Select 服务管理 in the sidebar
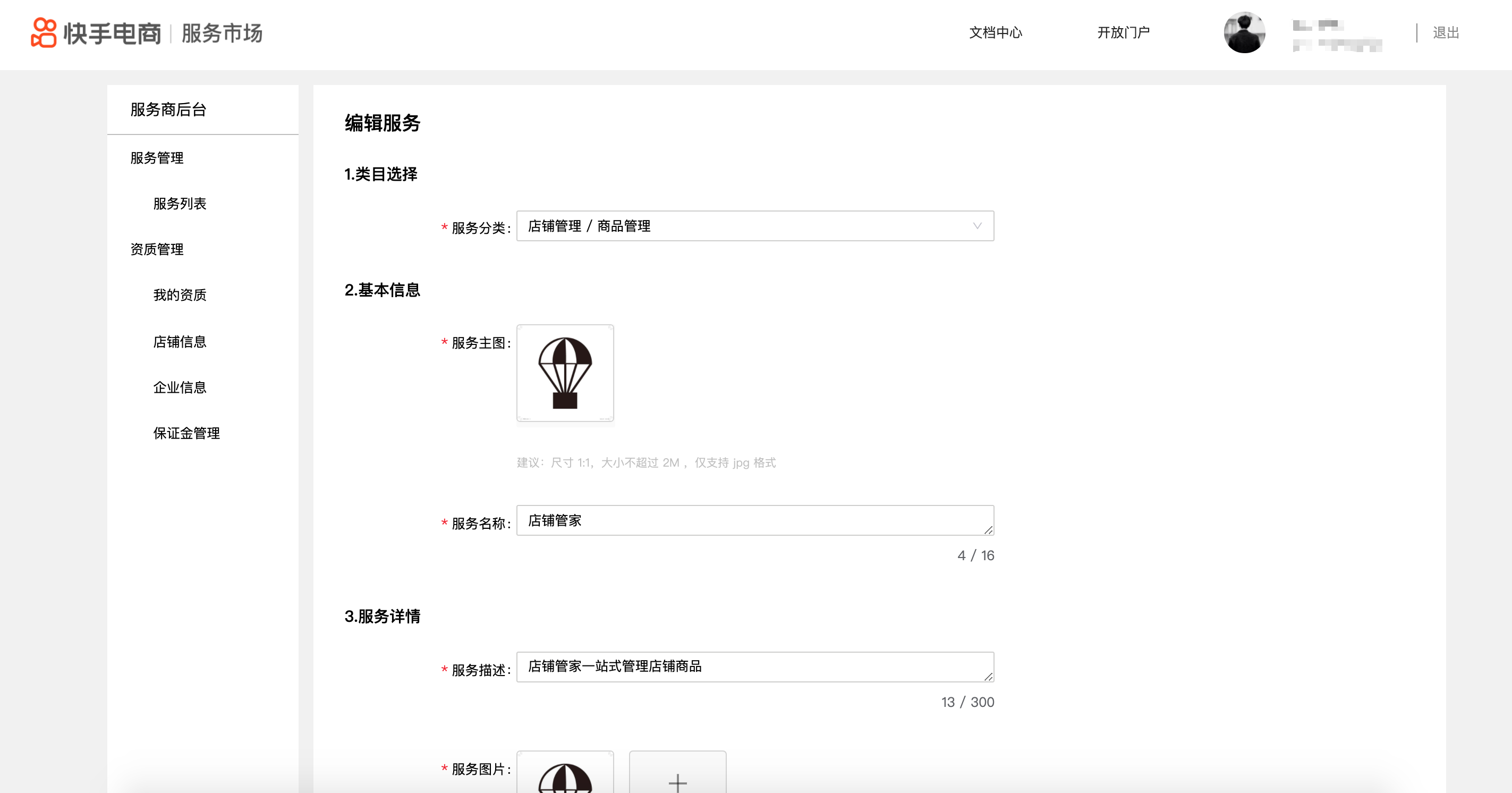Viewport: 1512px width, 793px height. point(157,158)
